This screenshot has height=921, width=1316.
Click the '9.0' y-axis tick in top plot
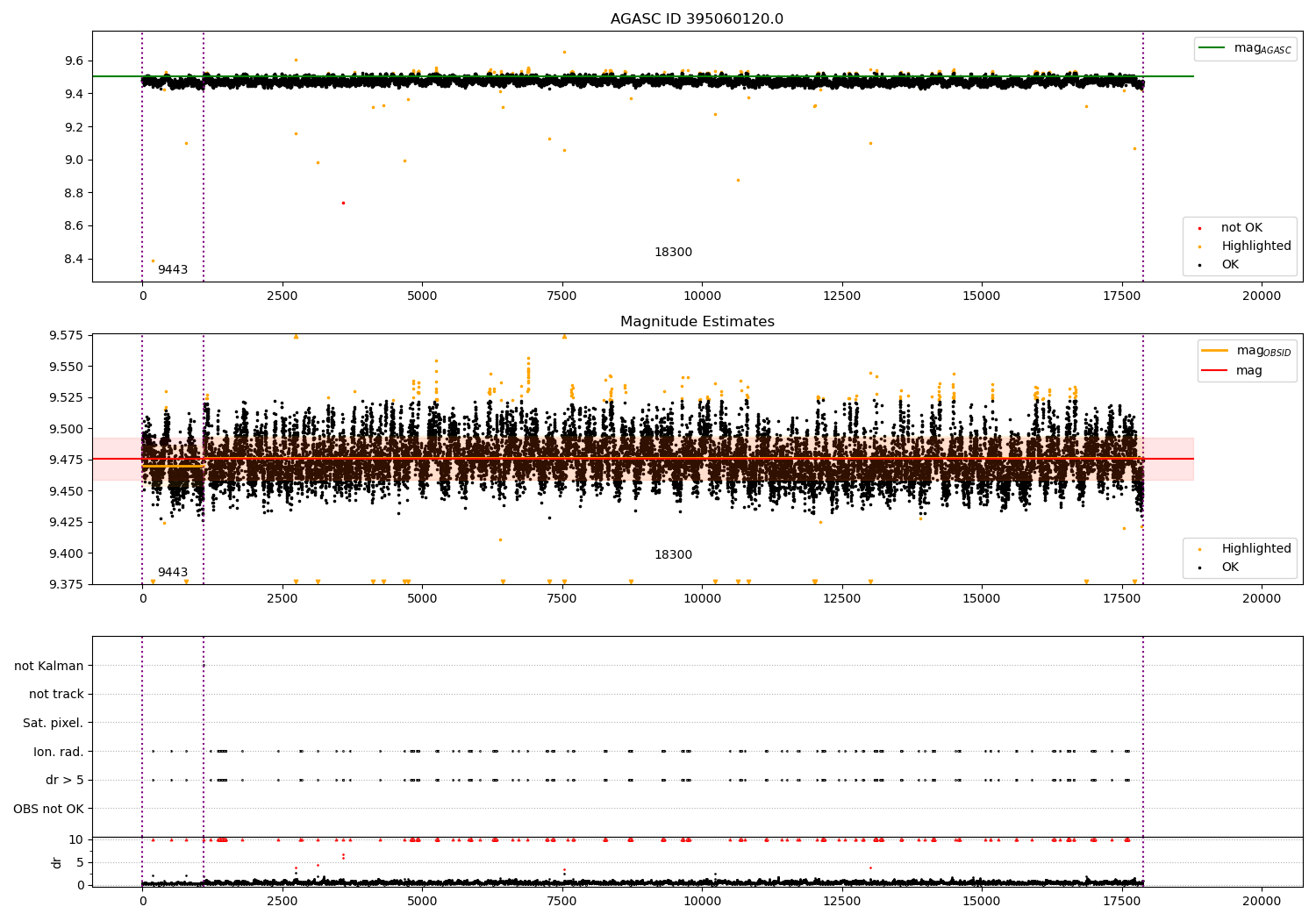pos(75,160)
